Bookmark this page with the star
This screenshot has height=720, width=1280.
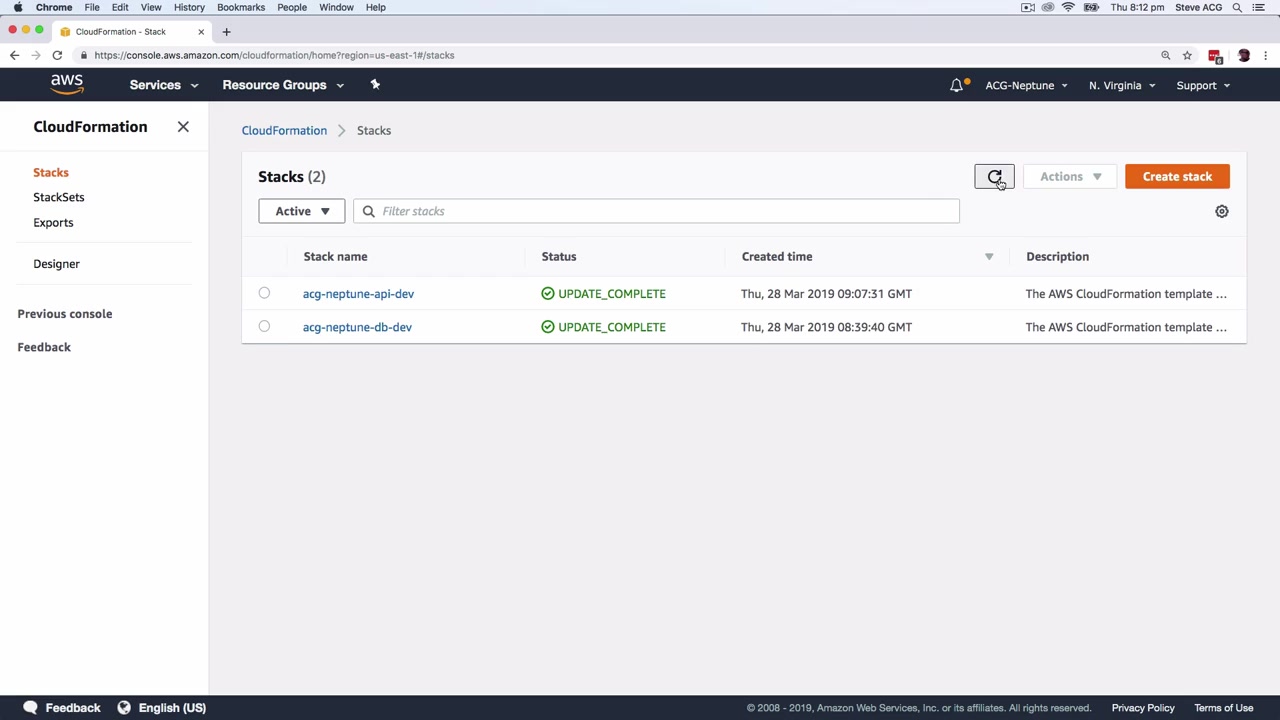tap(1187, 55)
